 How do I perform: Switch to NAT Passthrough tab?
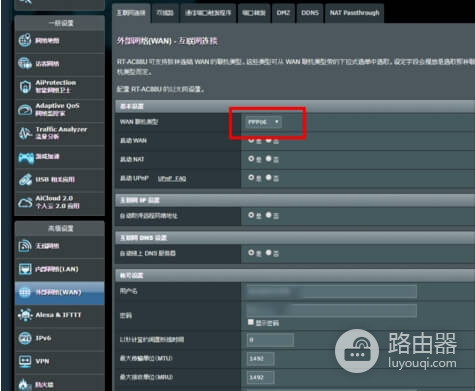pos(354,13)
